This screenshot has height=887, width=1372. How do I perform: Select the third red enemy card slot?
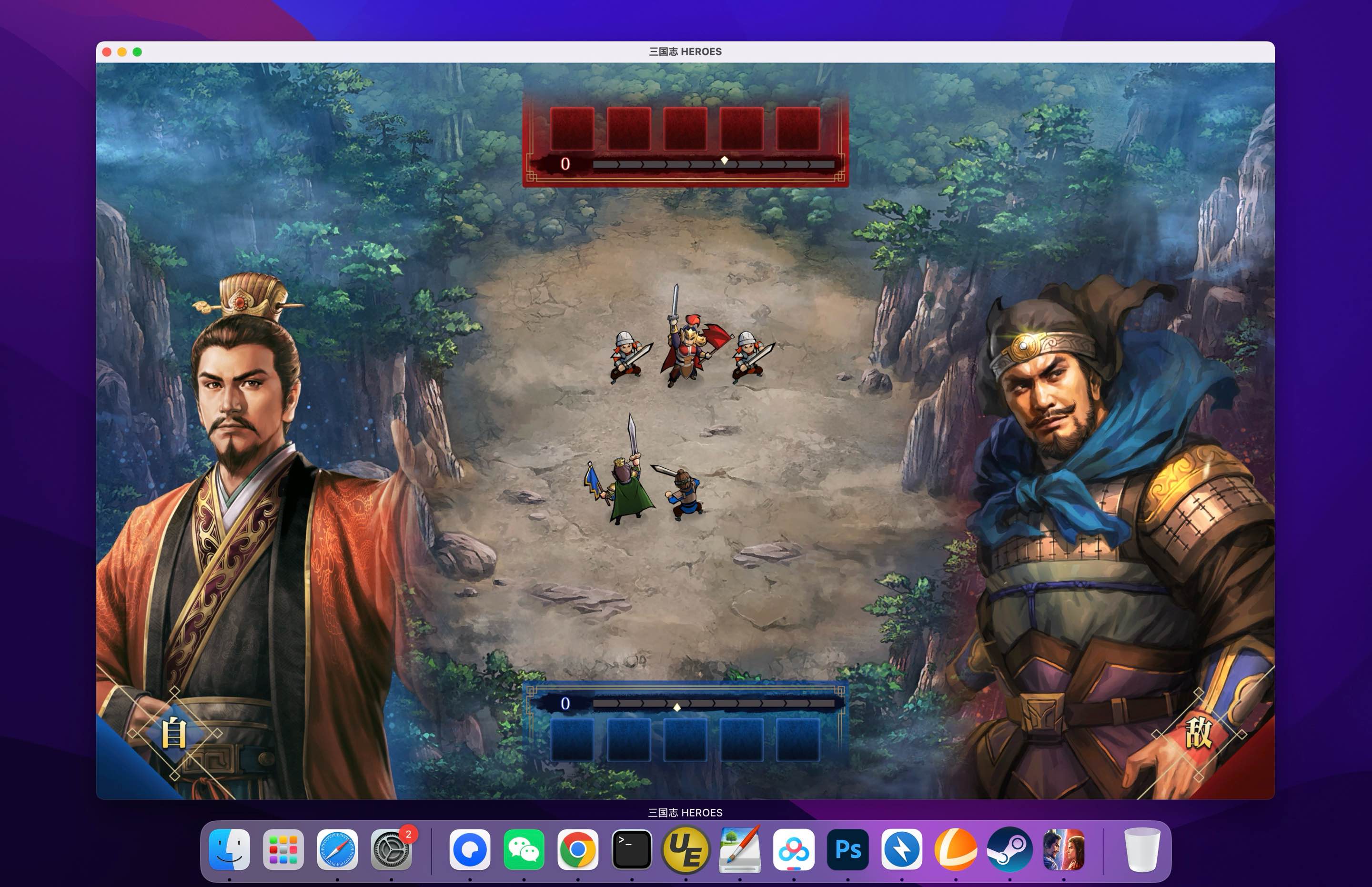686,129
